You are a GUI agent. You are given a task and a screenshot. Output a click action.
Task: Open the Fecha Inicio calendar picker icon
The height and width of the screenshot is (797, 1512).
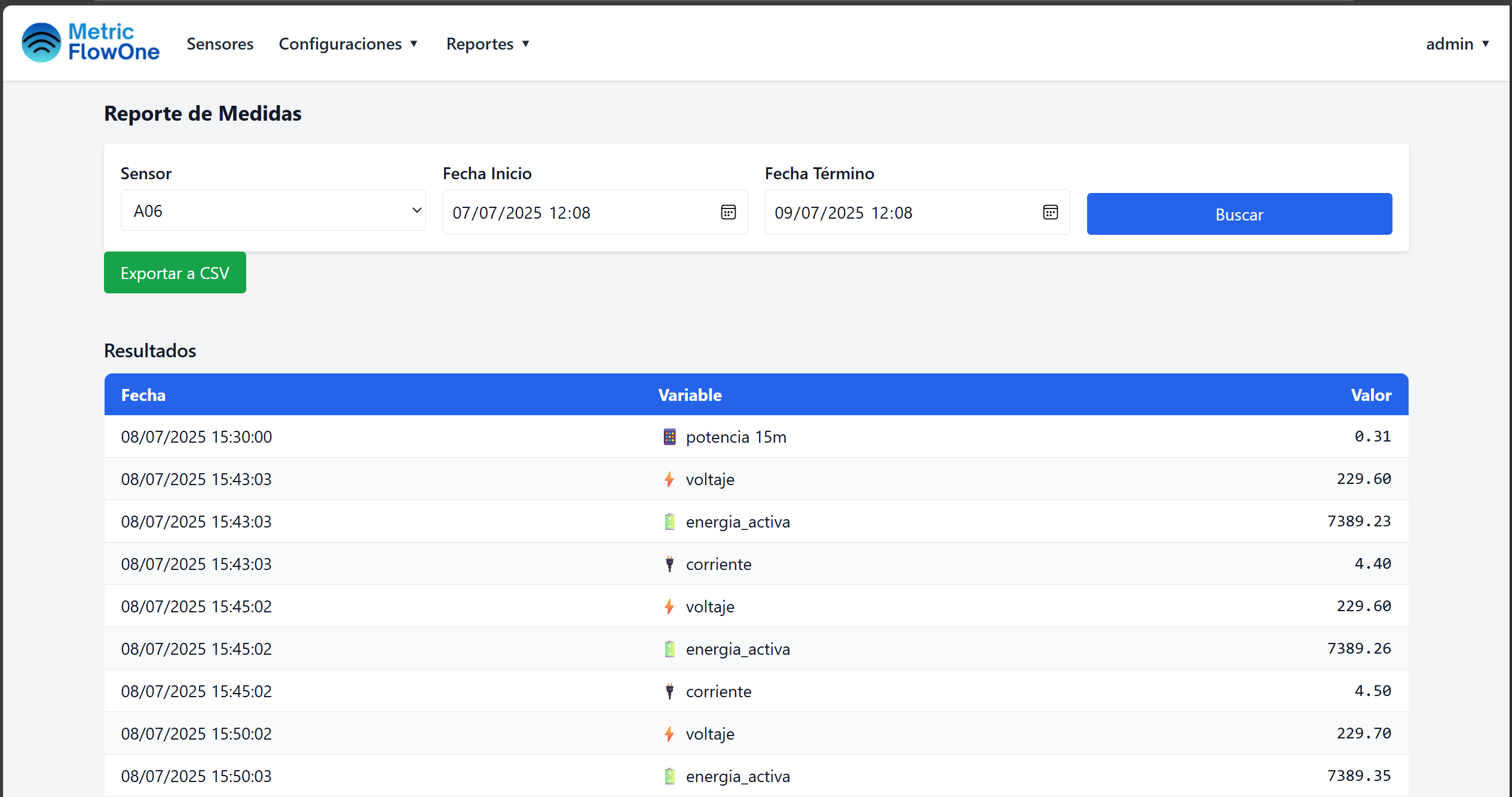click(x=728, y=212)
